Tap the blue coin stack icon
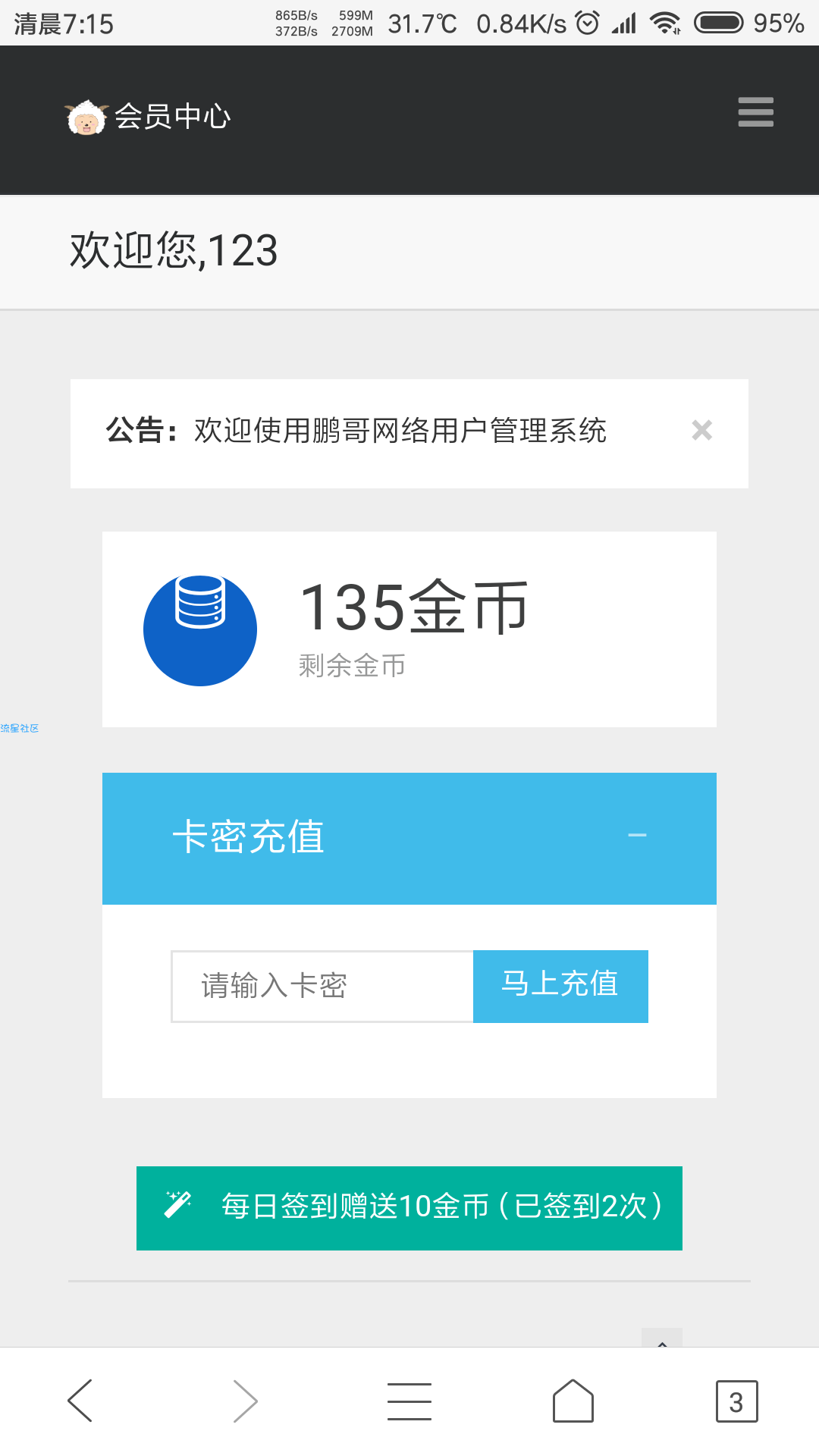Viewport: 819px width, 1456px height. (200, 629)
